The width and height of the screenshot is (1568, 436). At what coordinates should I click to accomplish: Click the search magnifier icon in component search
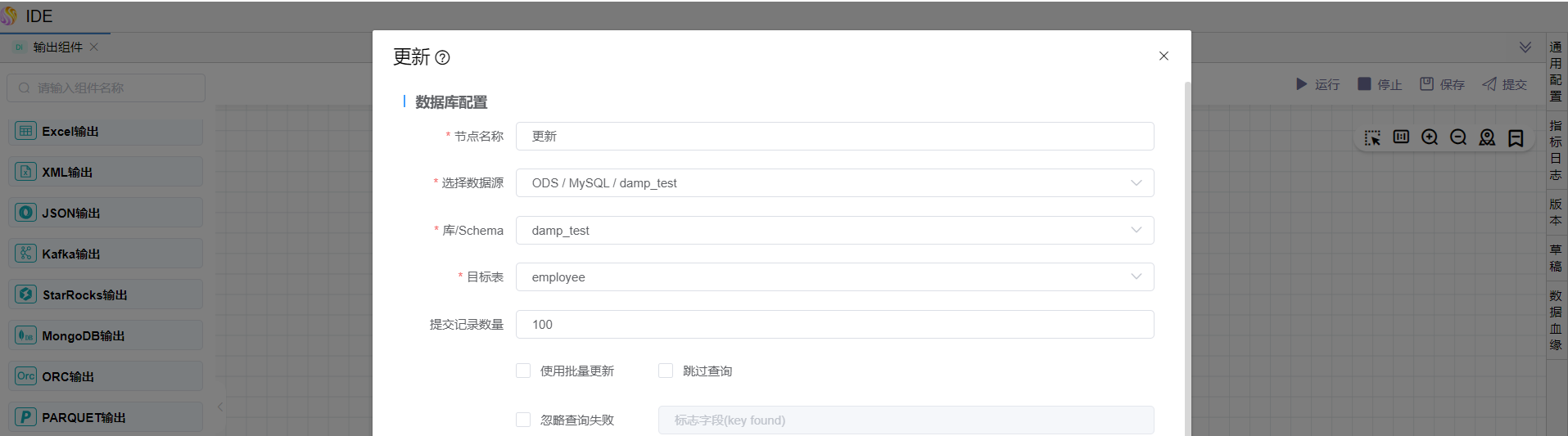(x=25, y=88)
